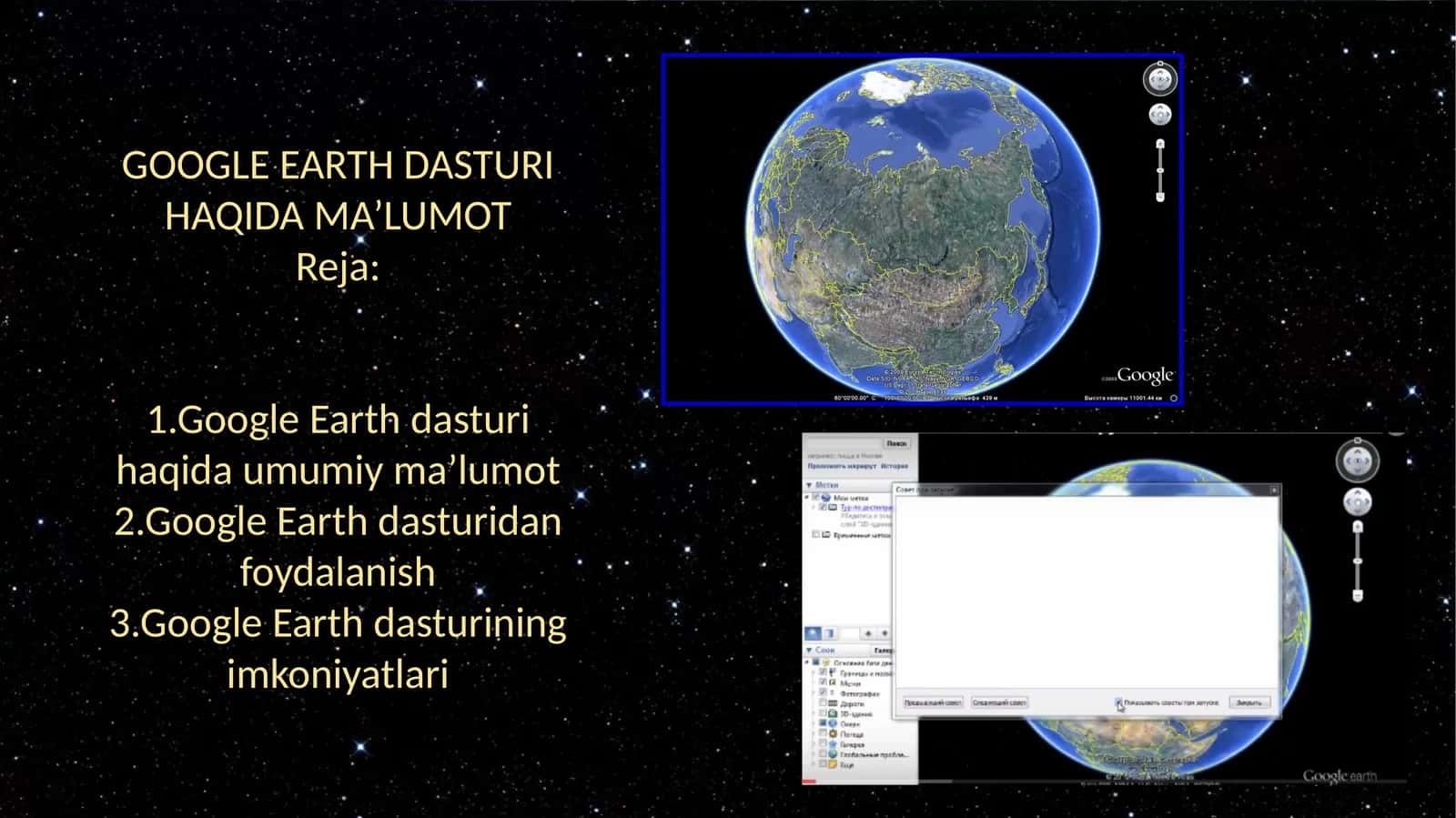Click the zoom slider in the upper Google Earth view

pyautogui.click(x=1160, y=170)
